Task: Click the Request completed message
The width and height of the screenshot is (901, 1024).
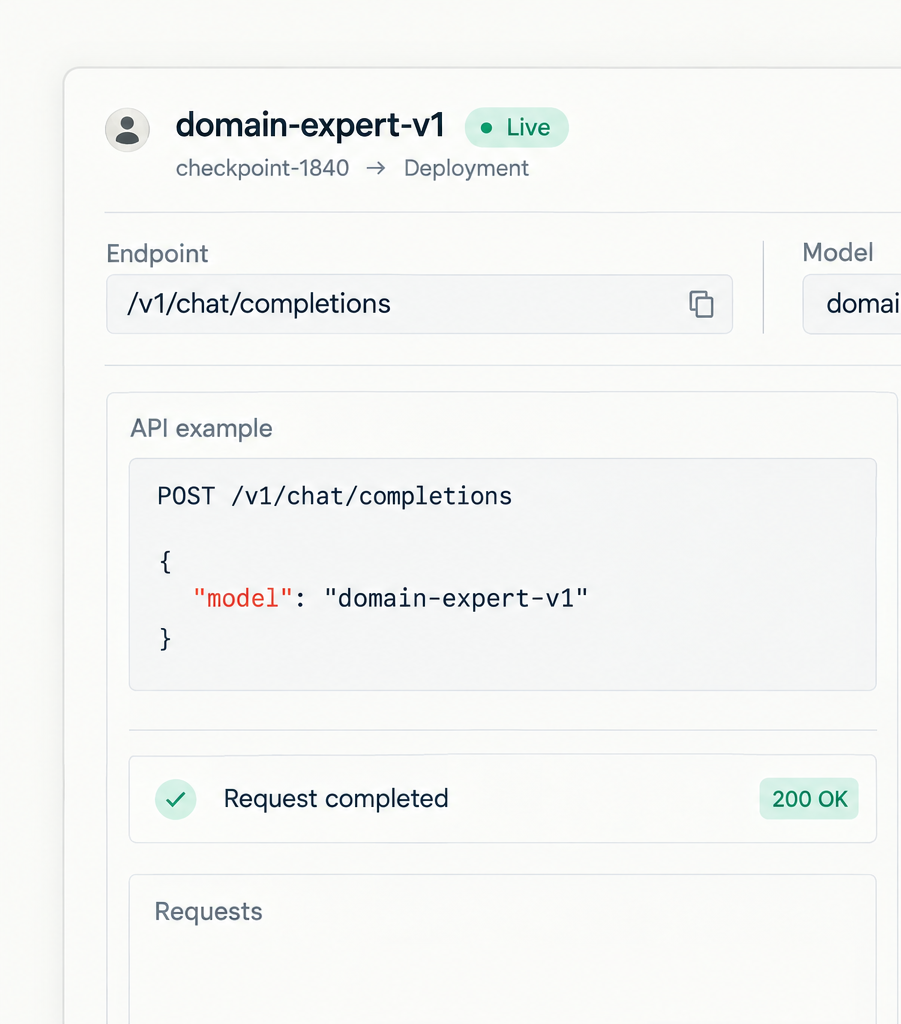Action: [x=336, y=799]
